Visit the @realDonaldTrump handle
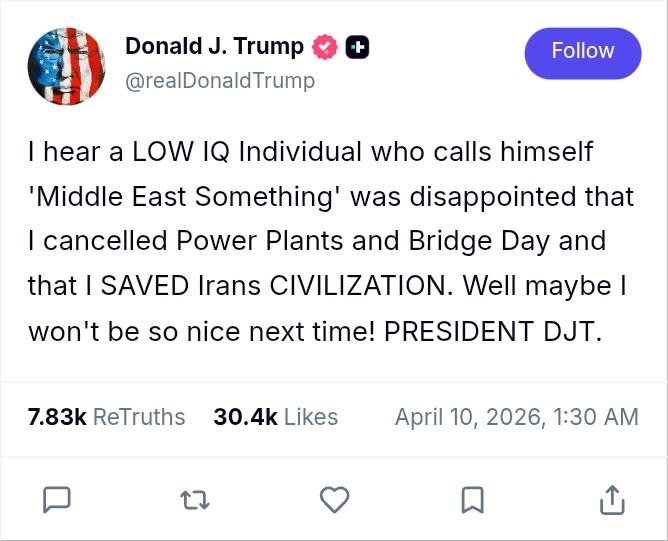Image resolution: width=668 pixels, height=541 pixels. click(x=220, y=81)
